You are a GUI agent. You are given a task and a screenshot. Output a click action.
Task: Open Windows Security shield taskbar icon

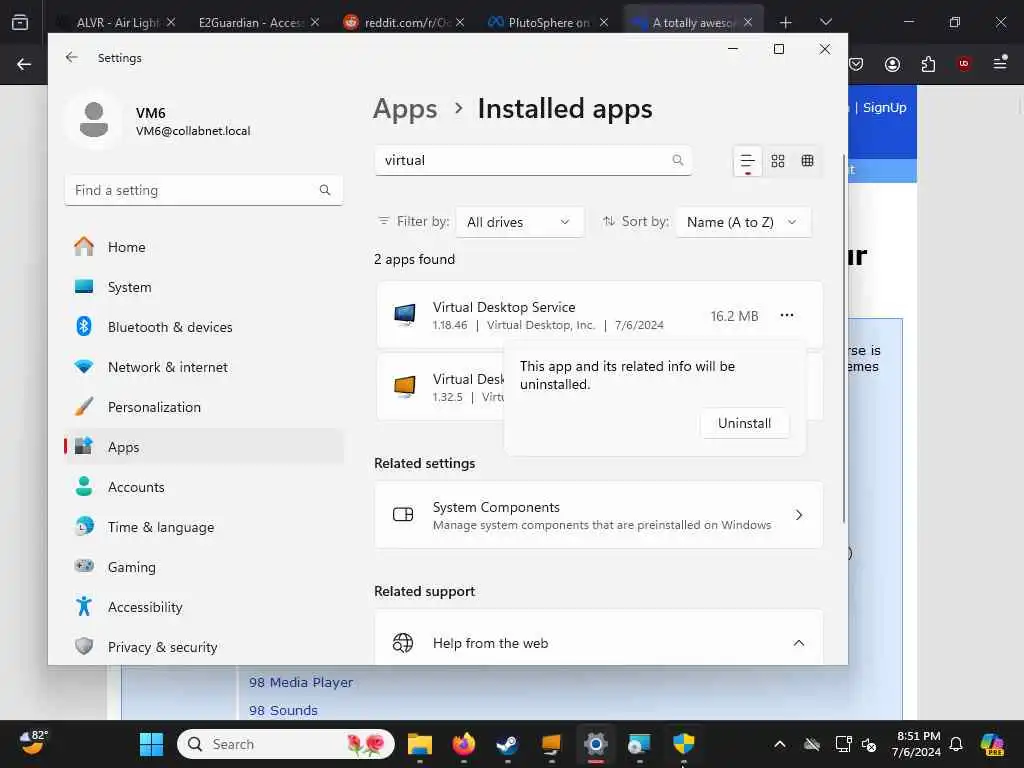[683, 744]
